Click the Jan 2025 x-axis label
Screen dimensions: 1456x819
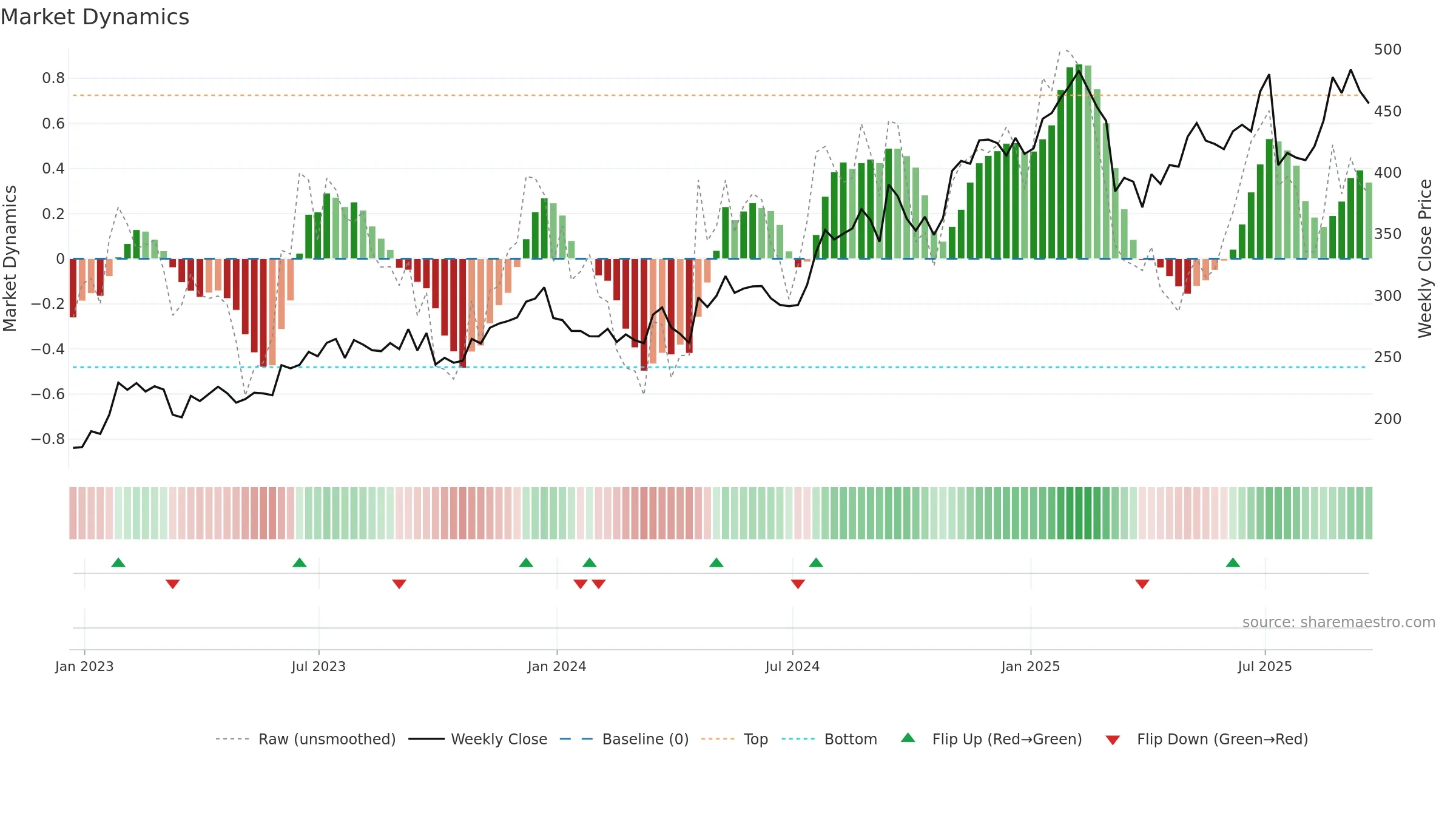[x=1031, y=666]
